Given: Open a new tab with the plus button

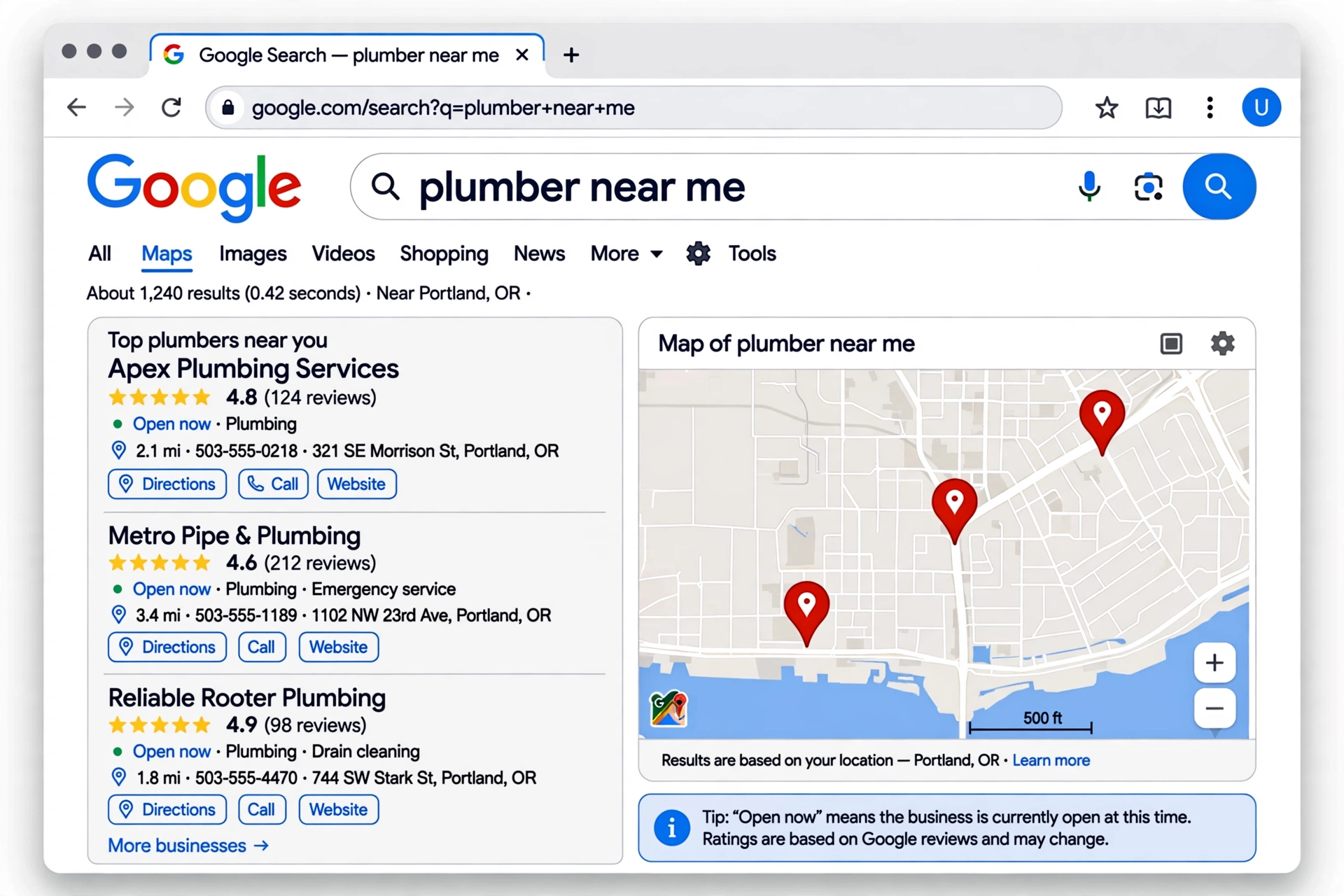Looking at the screenshot, I should (571, 55).
